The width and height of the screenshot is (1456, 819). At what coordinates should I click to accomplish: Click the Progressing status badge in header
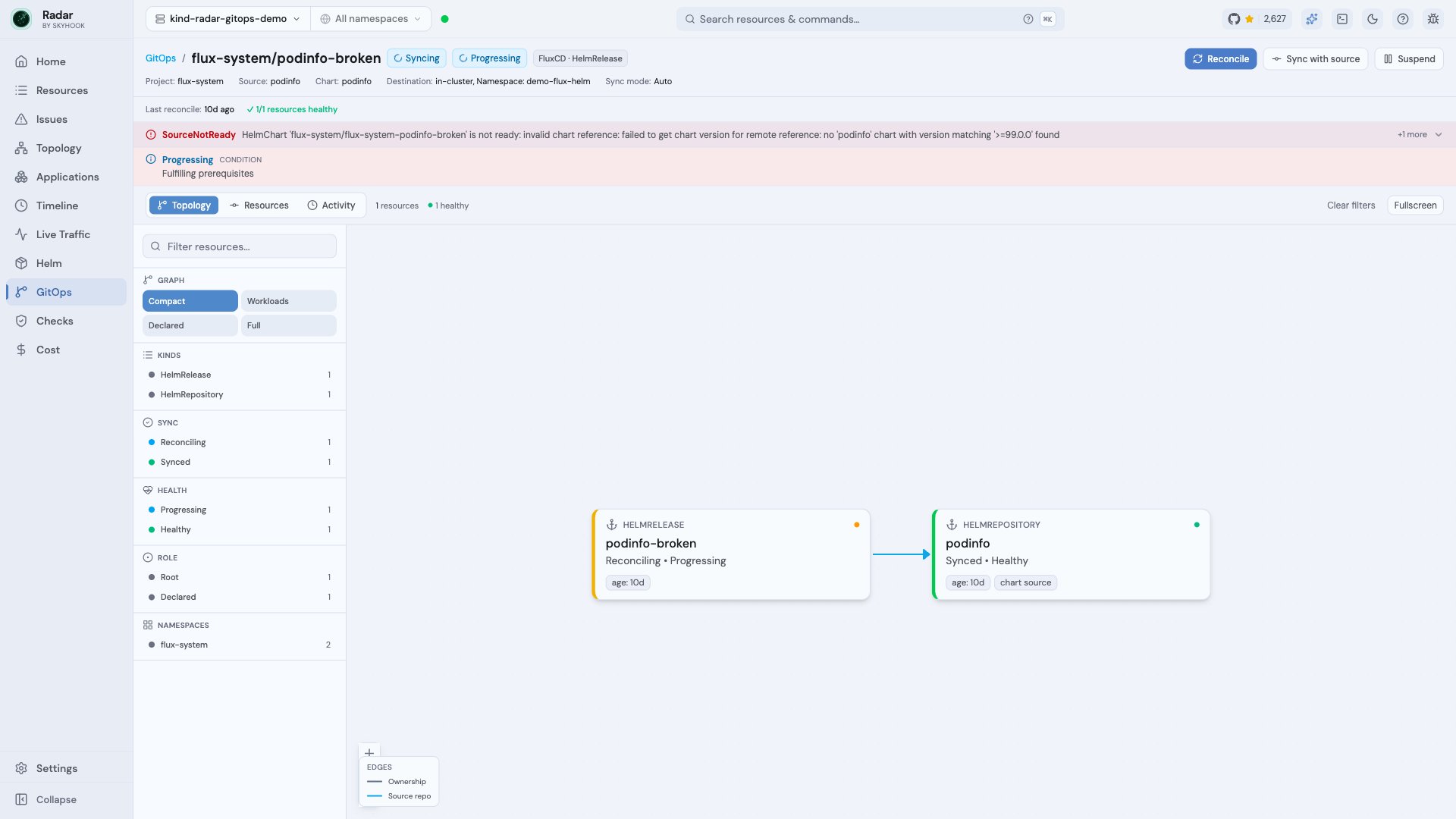point(489,58)
